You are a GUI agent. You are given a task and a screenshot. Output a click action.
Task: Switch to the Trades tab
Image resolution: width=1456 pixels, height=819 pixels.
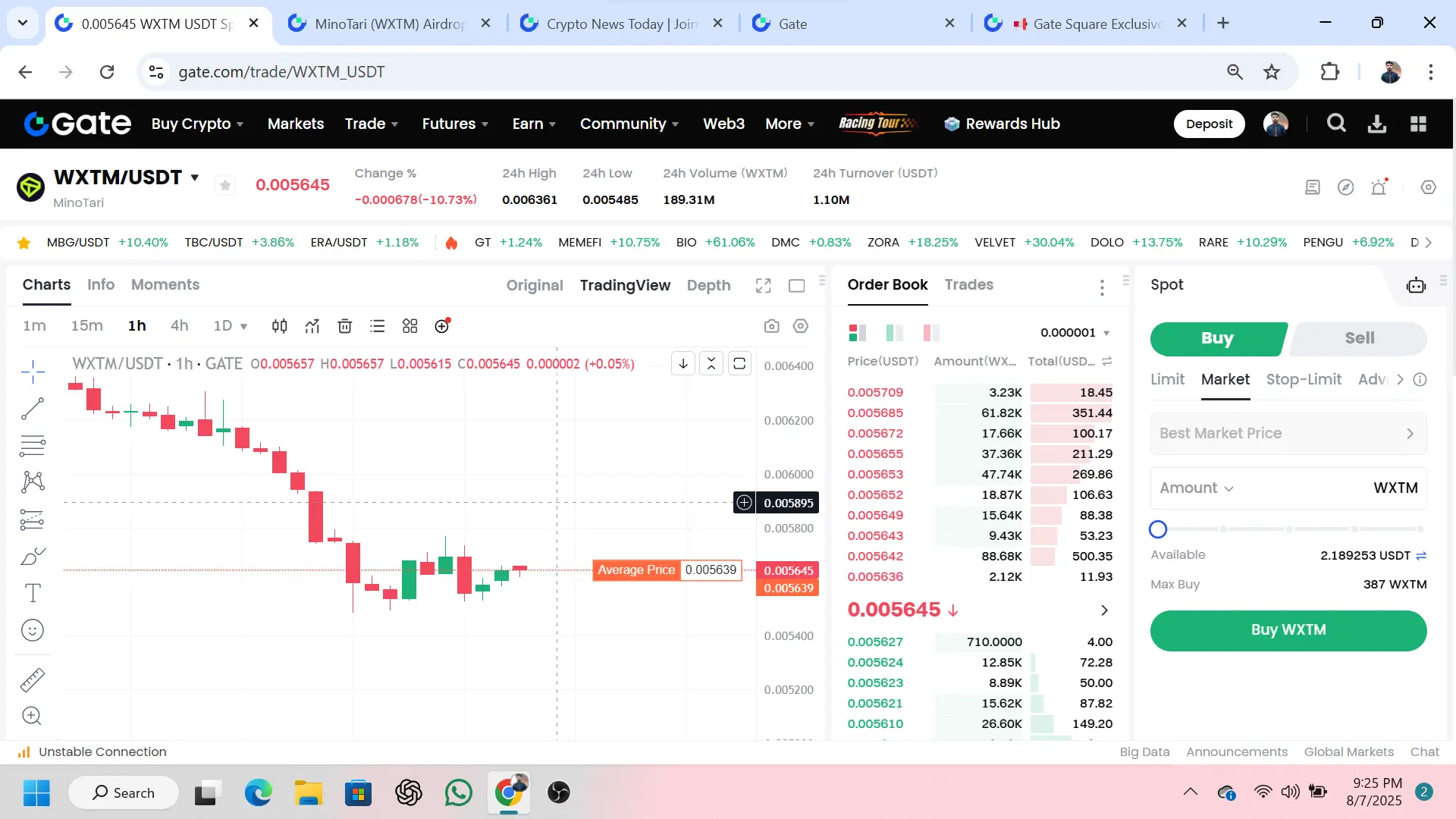click(x=968, y=285)
